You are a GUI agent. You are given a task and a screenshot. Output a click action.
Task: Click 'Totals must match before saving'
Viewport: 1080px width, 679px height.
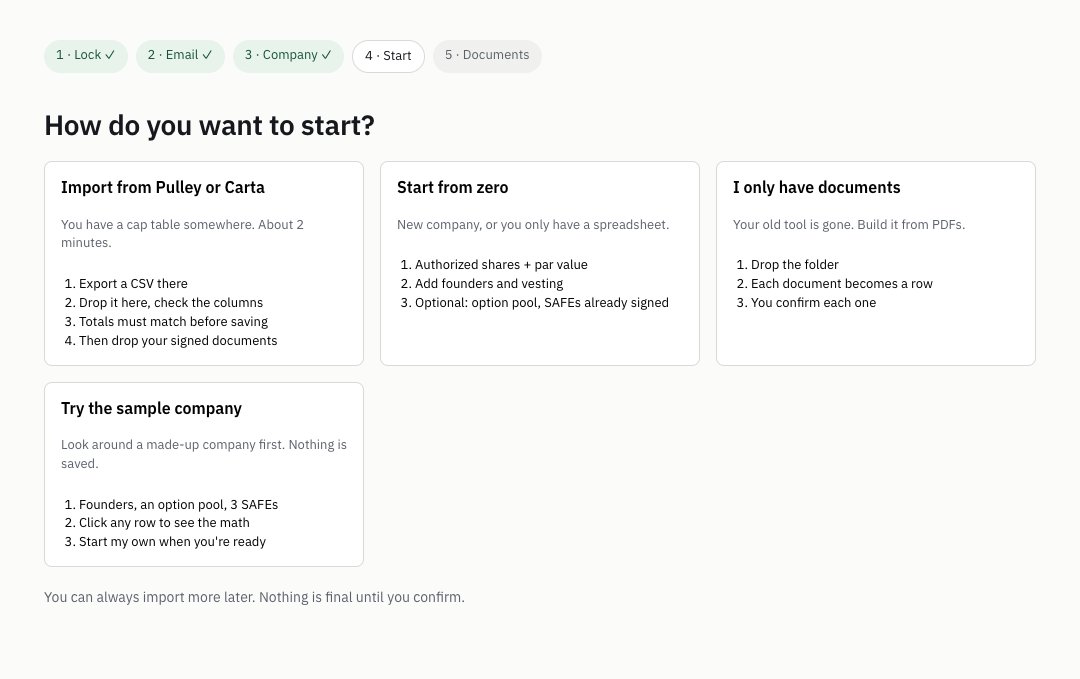[173, 322]
